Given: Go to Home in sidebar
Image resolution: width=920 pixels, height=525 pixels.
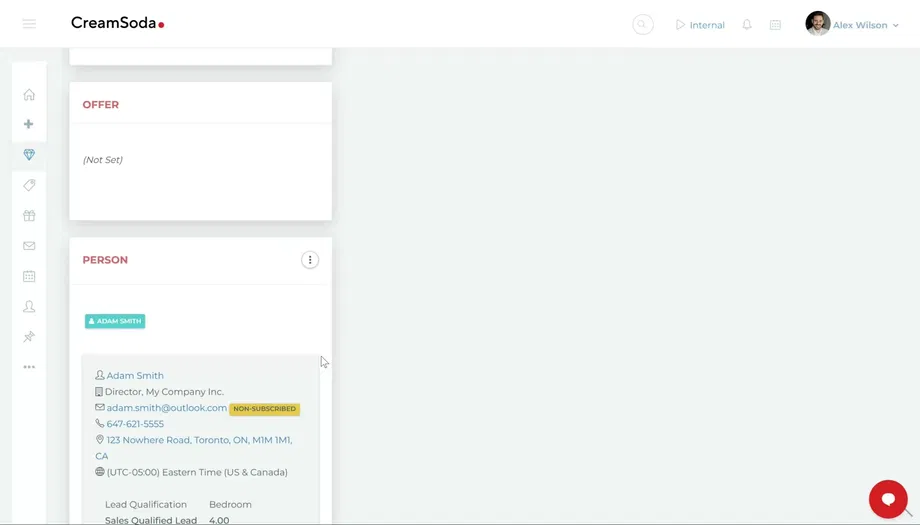Looking at the screenshot, I should [x=29, y=94].
